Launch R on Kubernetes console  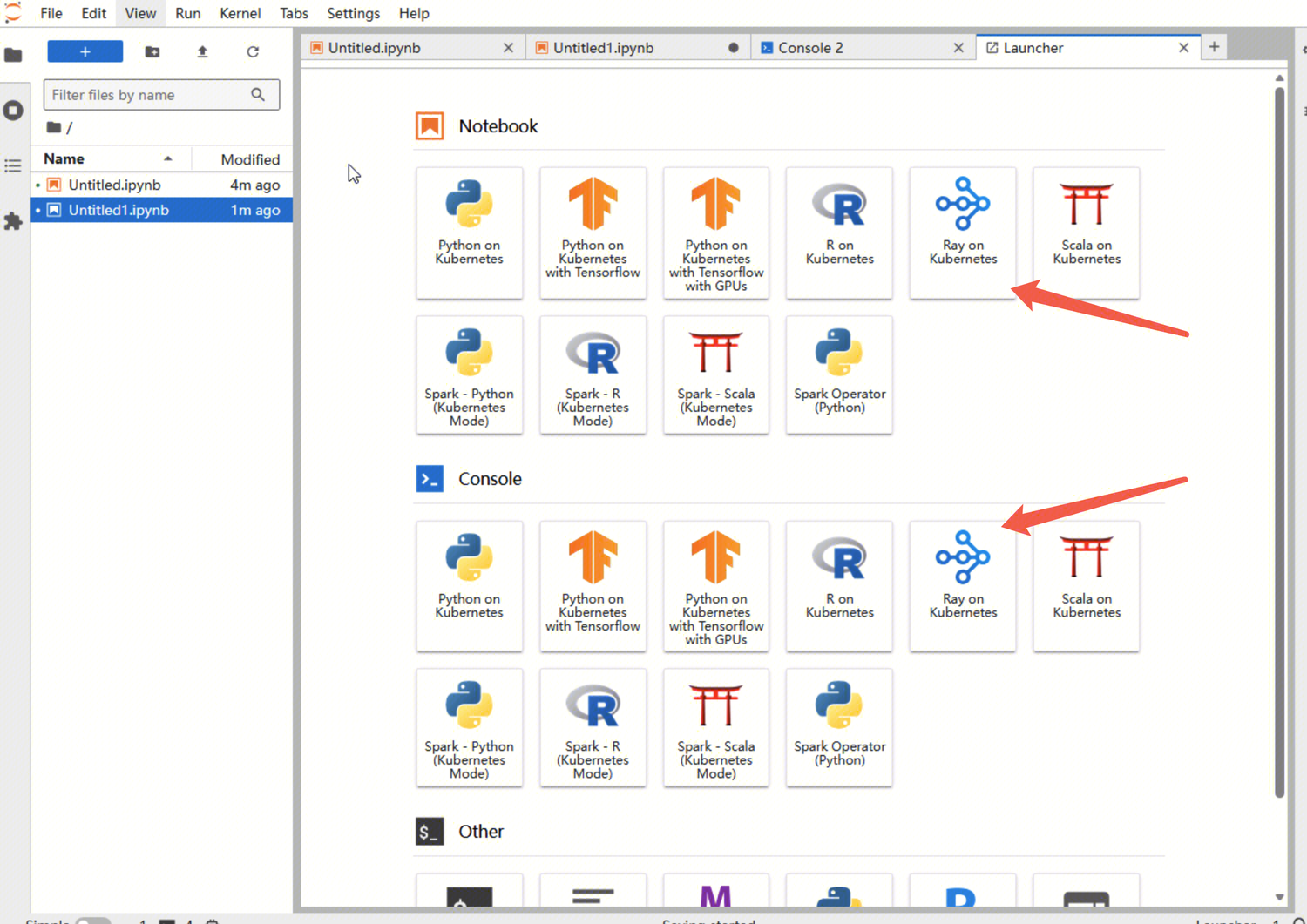tap(839, 586)
